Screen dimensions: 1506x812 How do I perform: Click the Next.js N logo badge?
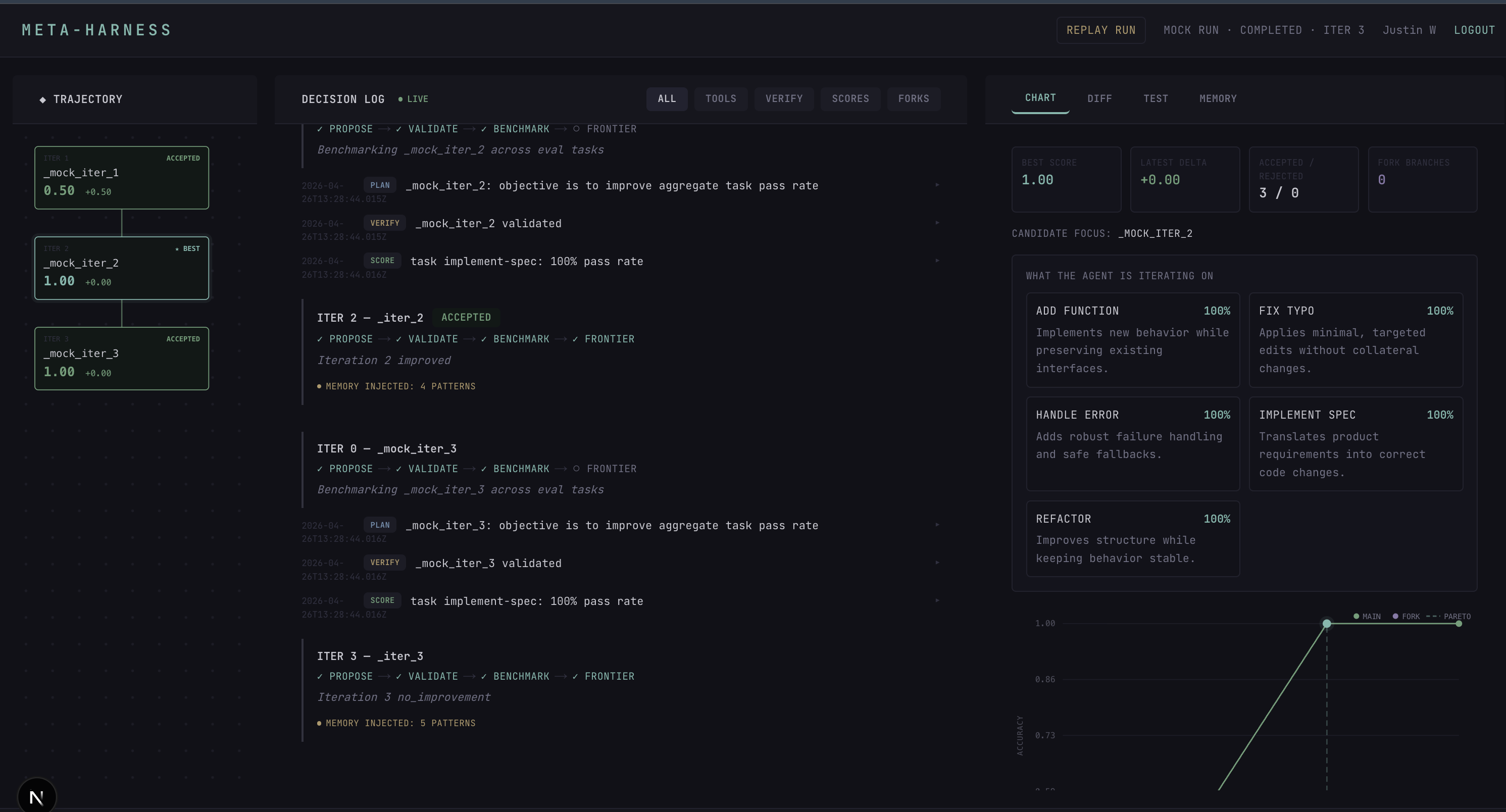click(37, 796)
